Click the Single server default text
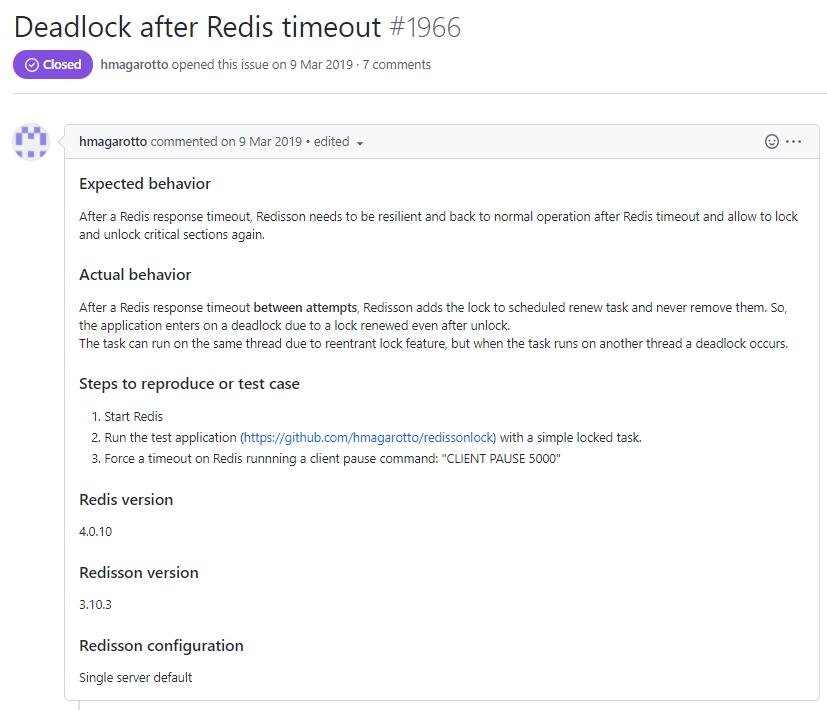Image resolution: width=827 pixels, height=710 pixels. [x=135, y=678]
